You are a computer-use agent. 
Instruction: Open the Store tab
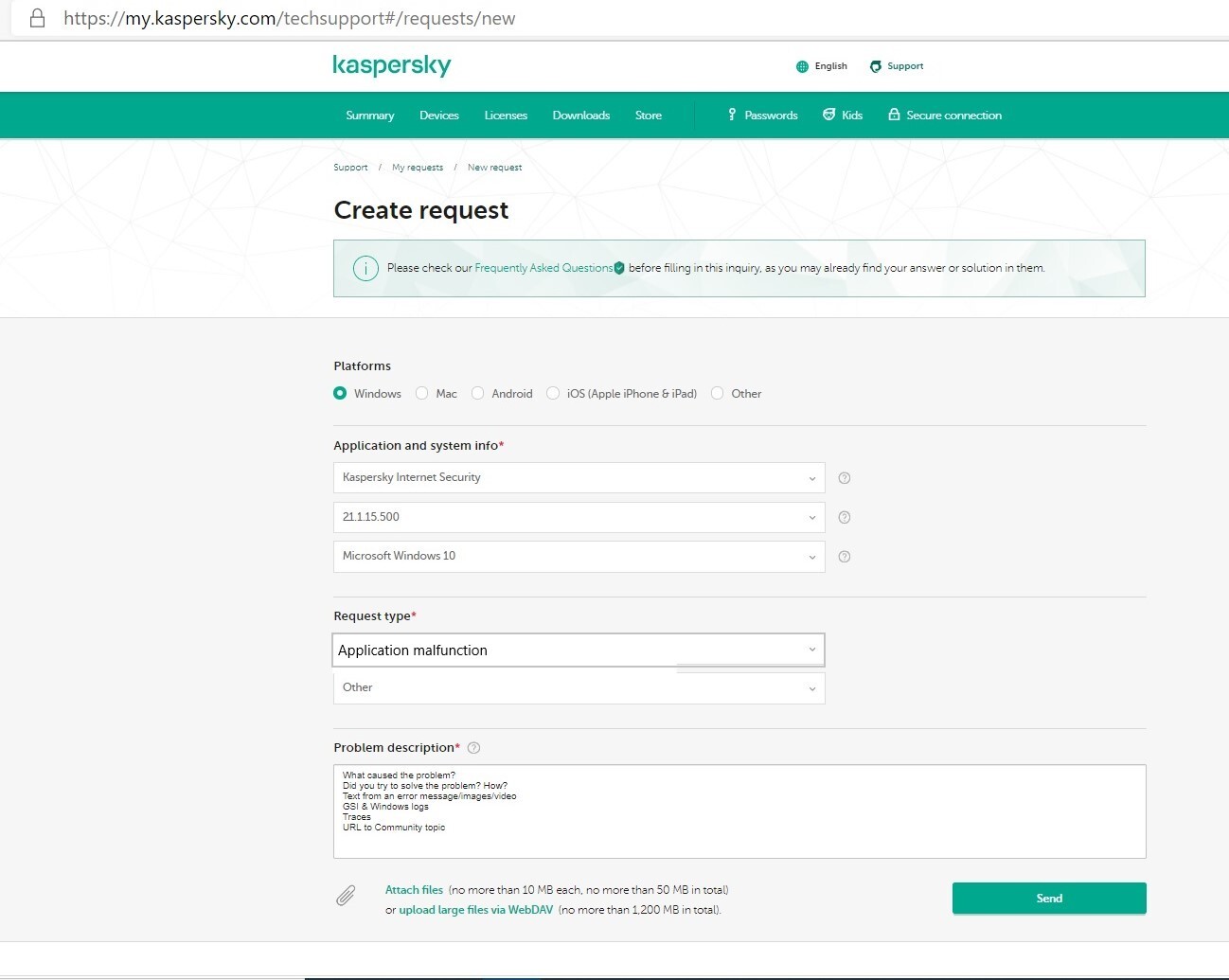click(x=649, y=116)
